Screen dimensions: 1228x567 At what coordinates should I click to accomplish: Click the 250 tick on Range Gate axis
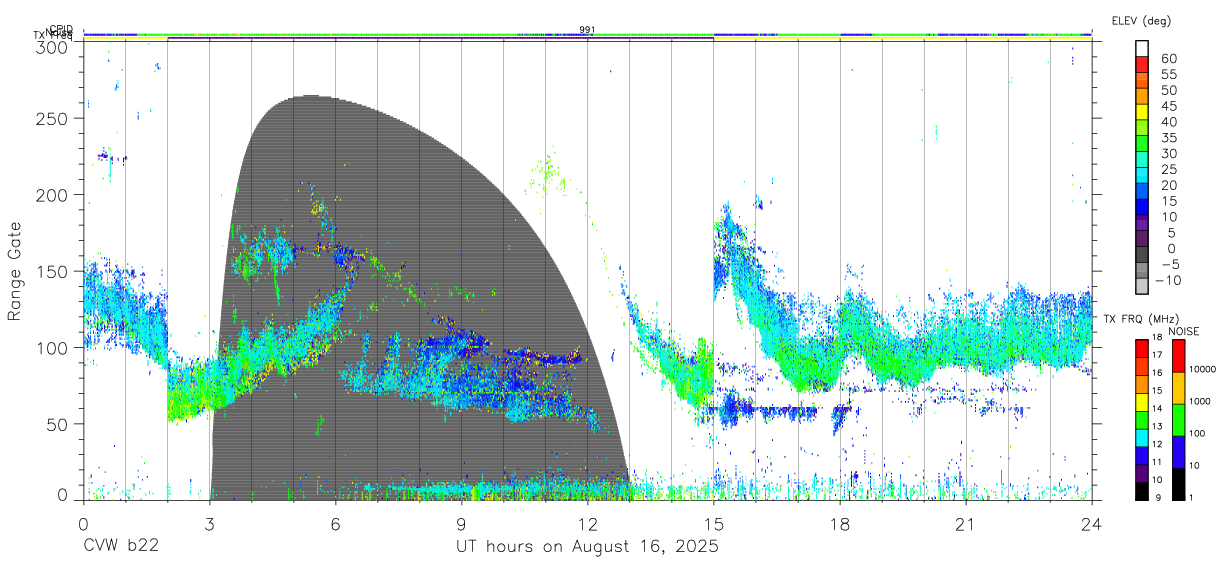[x=52, y=118]
